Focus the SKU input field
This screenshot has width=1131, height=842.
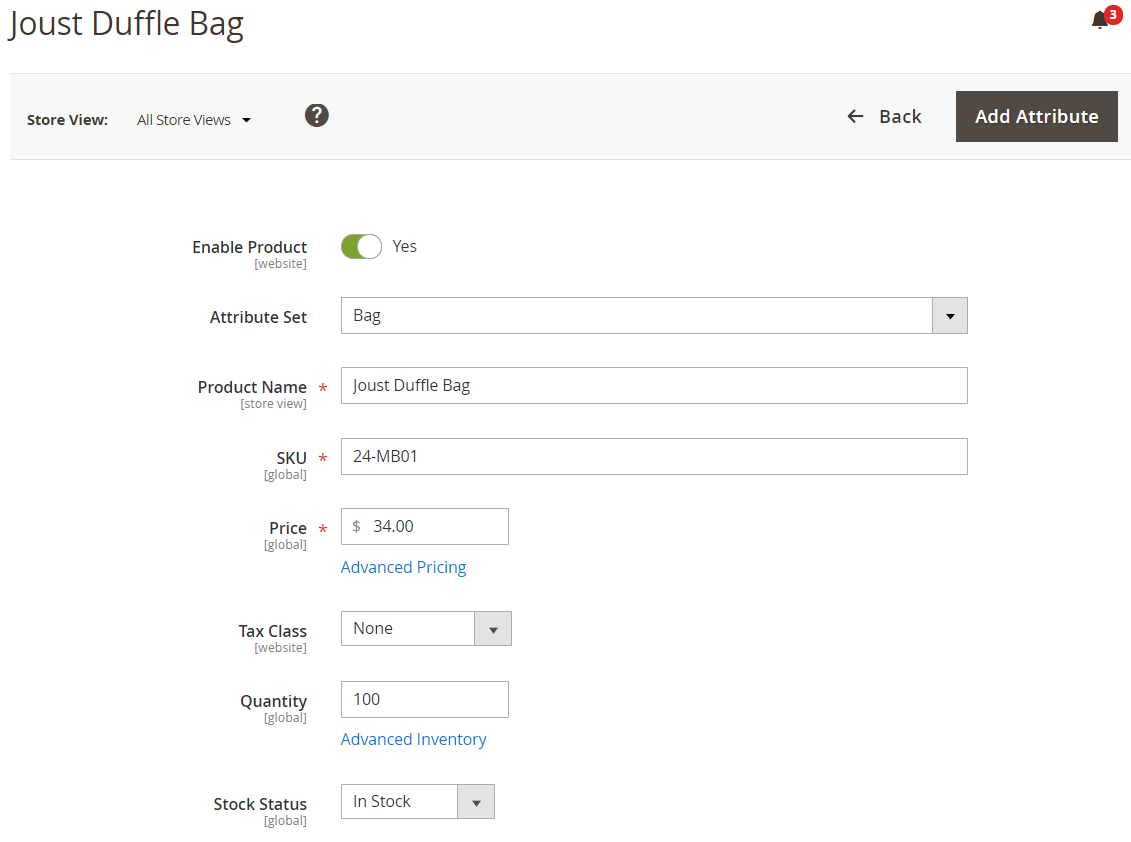click(x=654, y=456)
